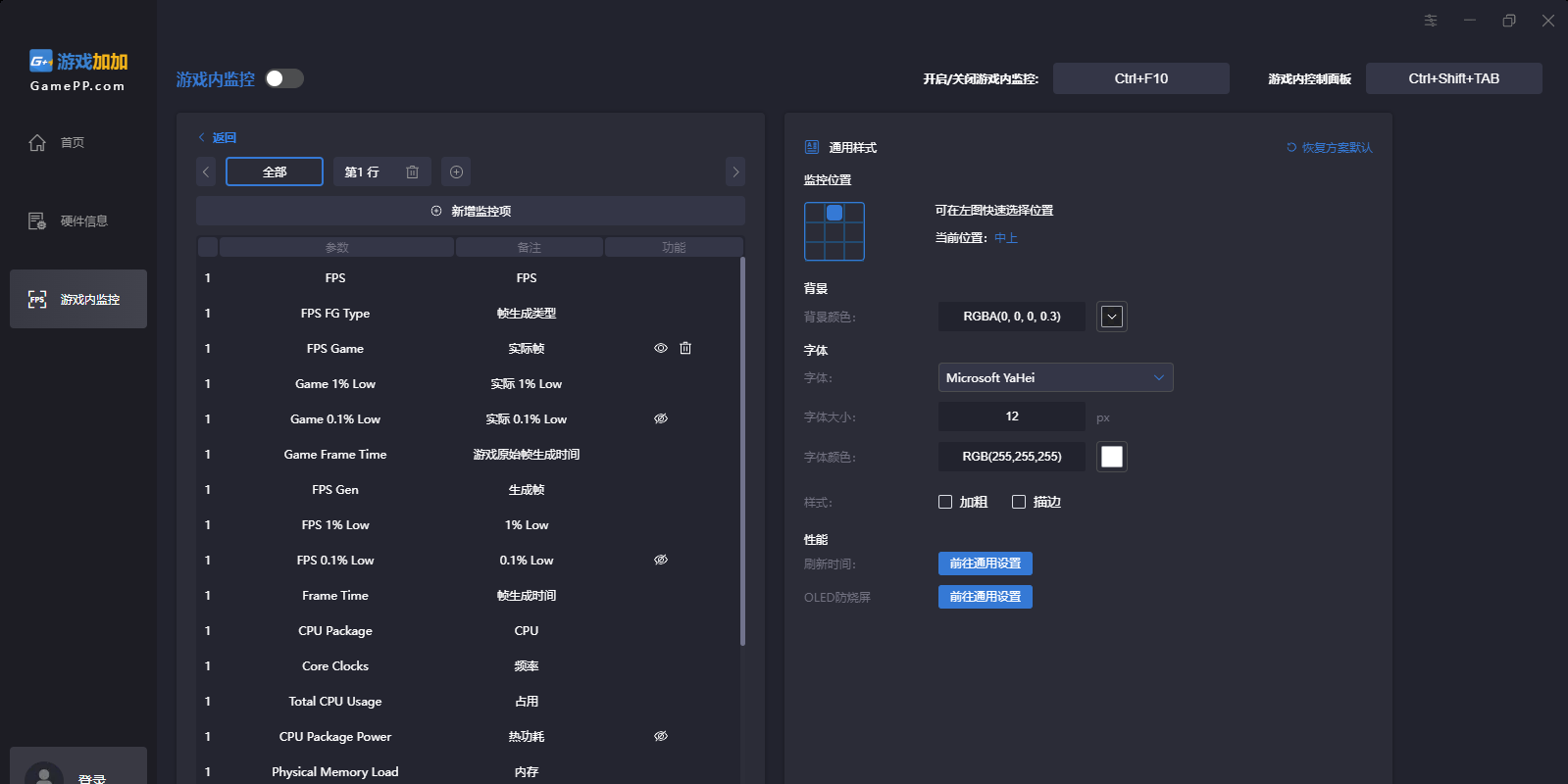Click the 恢复方案默认 restore default icon

coord(1291,148)
